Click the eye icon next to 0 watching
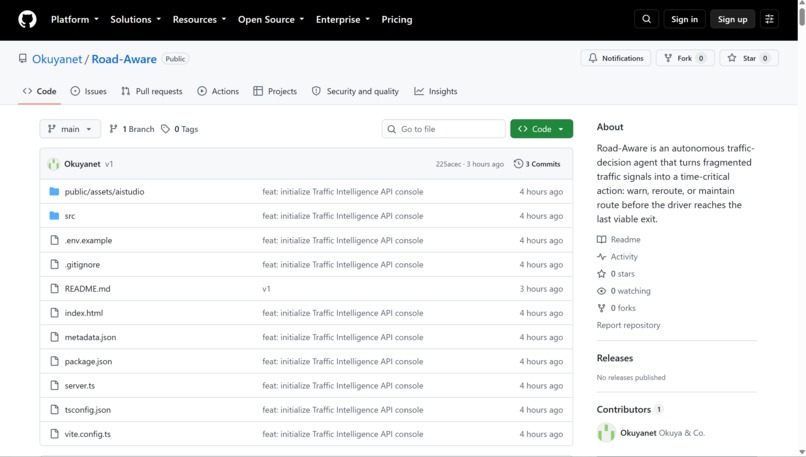The height and width of the screenshot is (457, 806). (601, 291)
